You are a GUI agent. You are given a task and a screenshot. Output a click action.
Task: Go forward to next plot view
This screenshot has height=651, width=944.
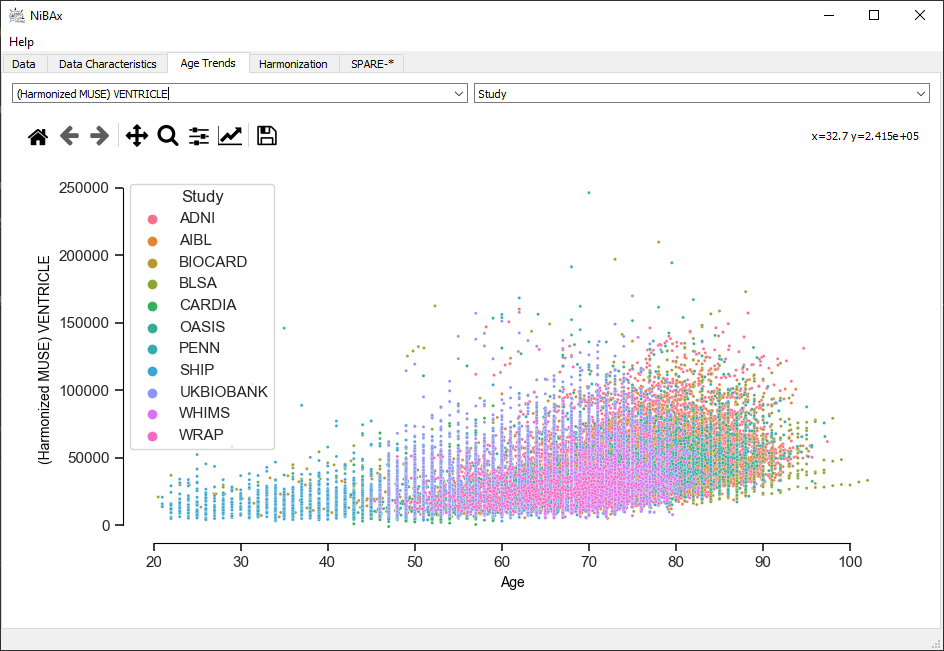(99, 136)
